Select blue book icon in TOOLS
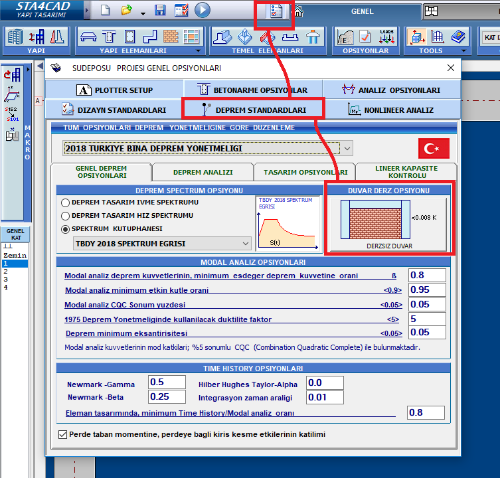Viewport: 500px width, 478px height. [458, 37]
